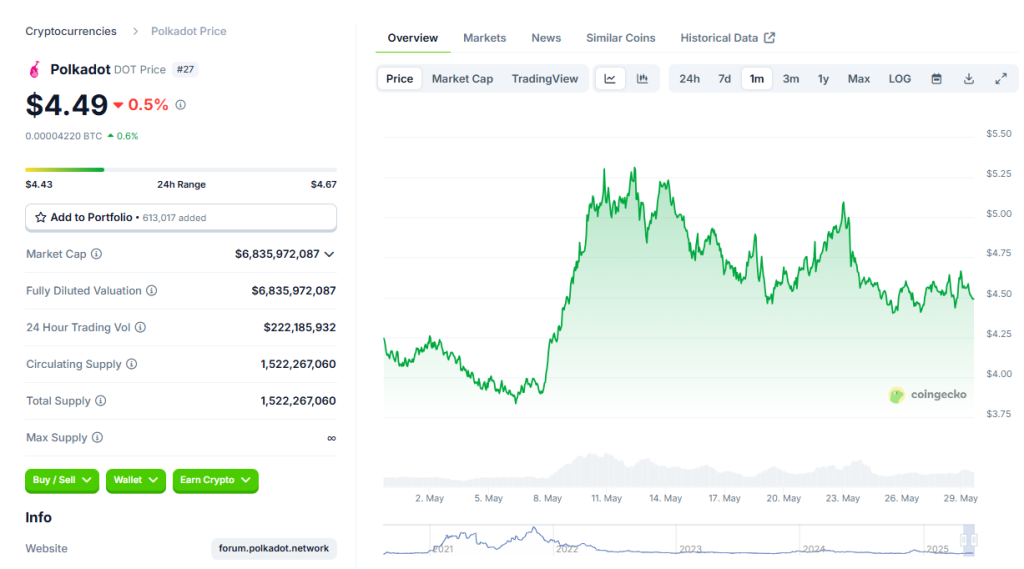
Task: Click the Max Supply infinity value
Action: click(x=332, y=438)
